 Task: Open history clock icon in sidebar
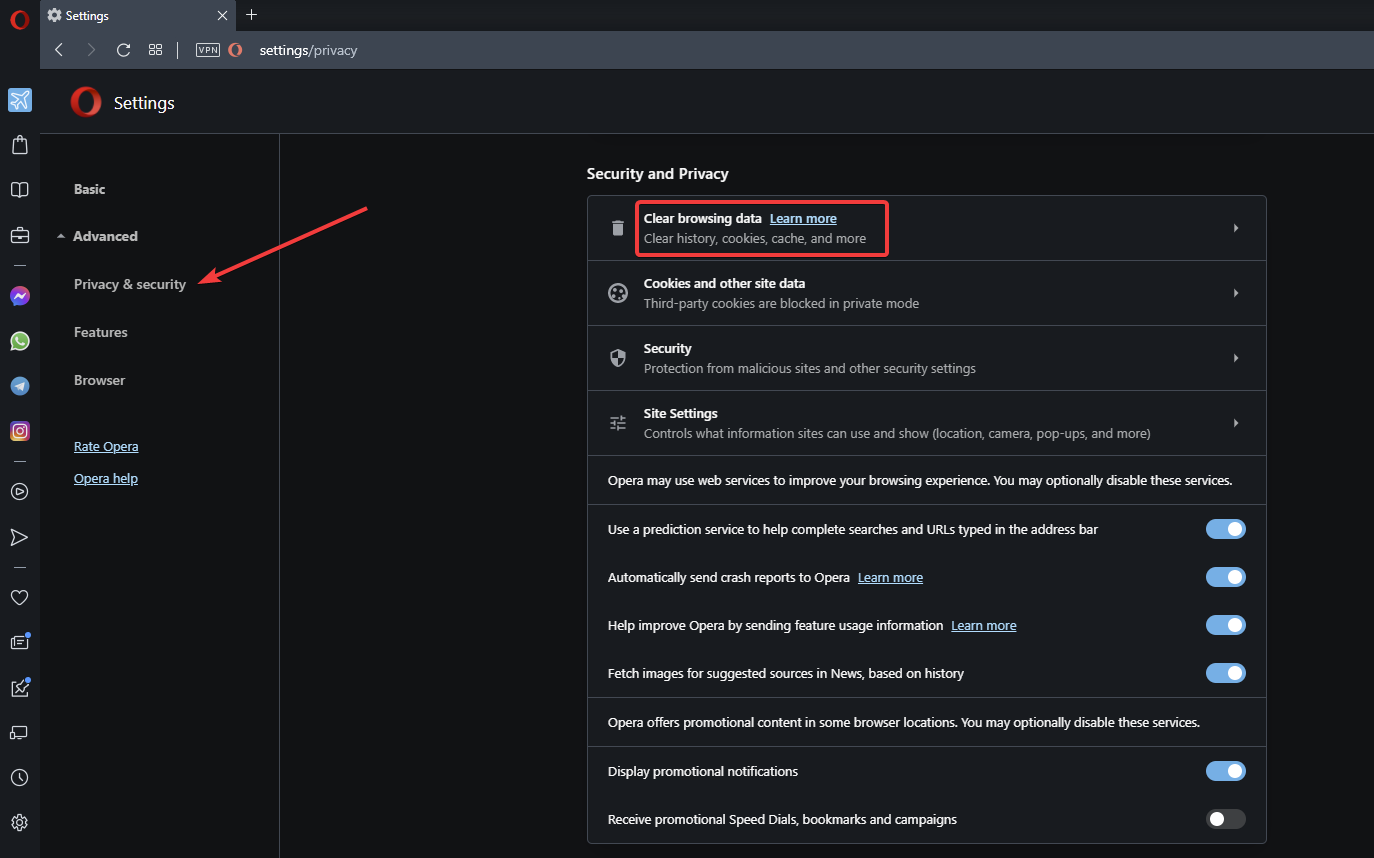click(19, 778)
